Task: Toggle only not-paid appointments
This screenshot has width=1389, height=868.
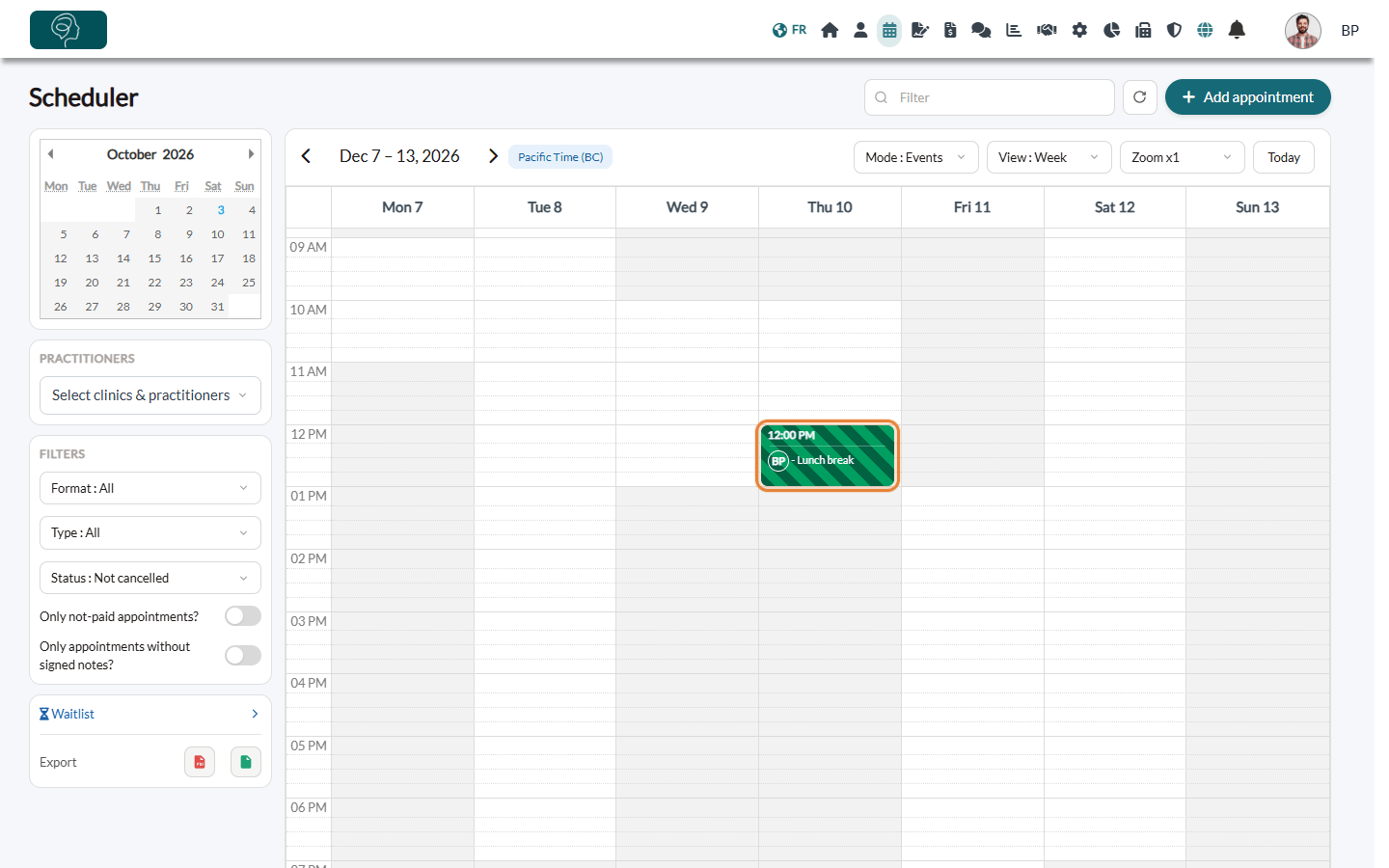Action: 243,616
